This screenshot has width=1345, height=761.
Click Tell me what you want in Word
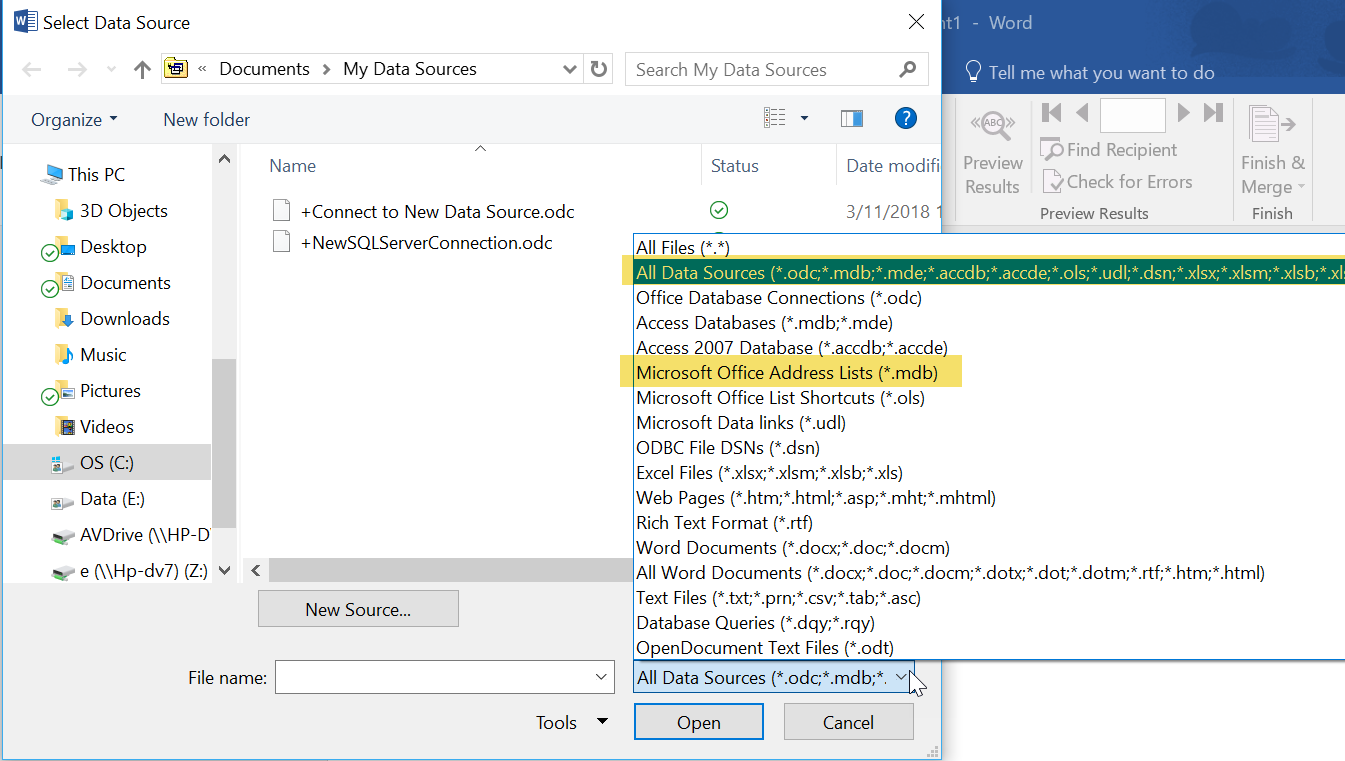click(x=1090, y=72)
